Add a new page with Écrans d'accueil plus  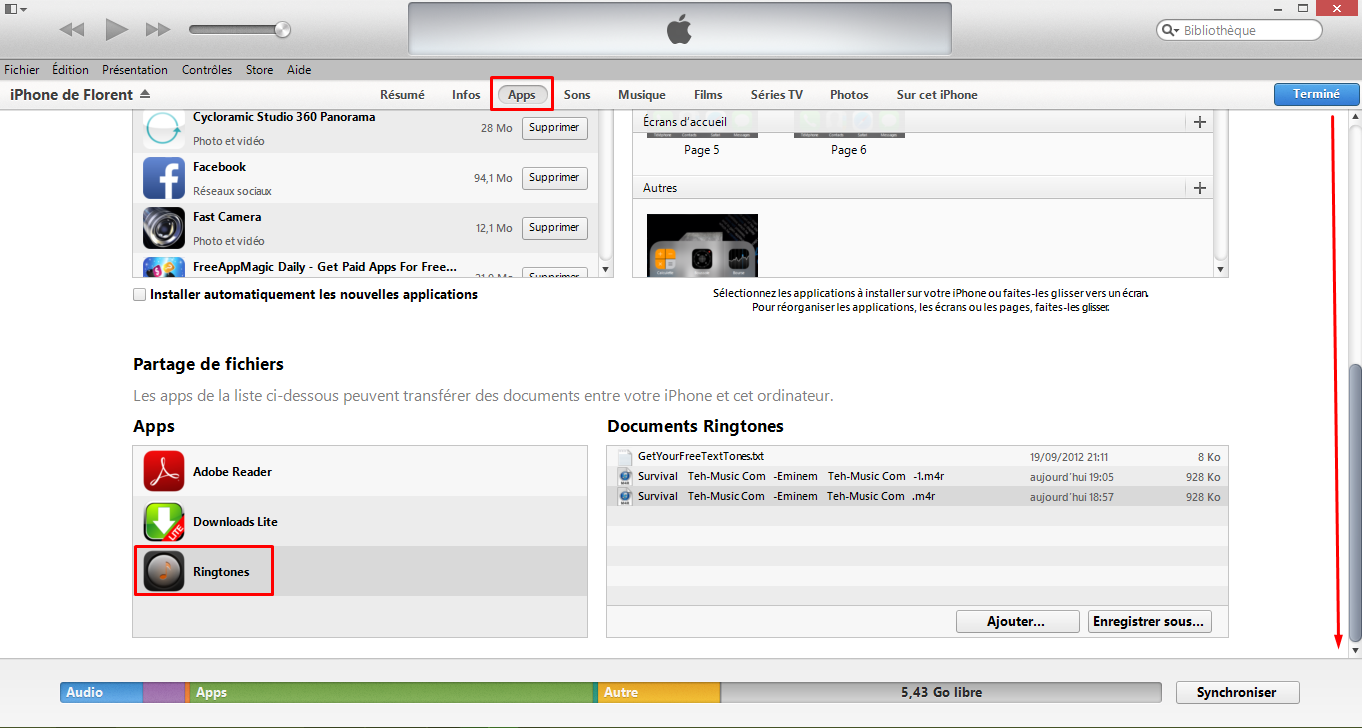pos(1200,122)
